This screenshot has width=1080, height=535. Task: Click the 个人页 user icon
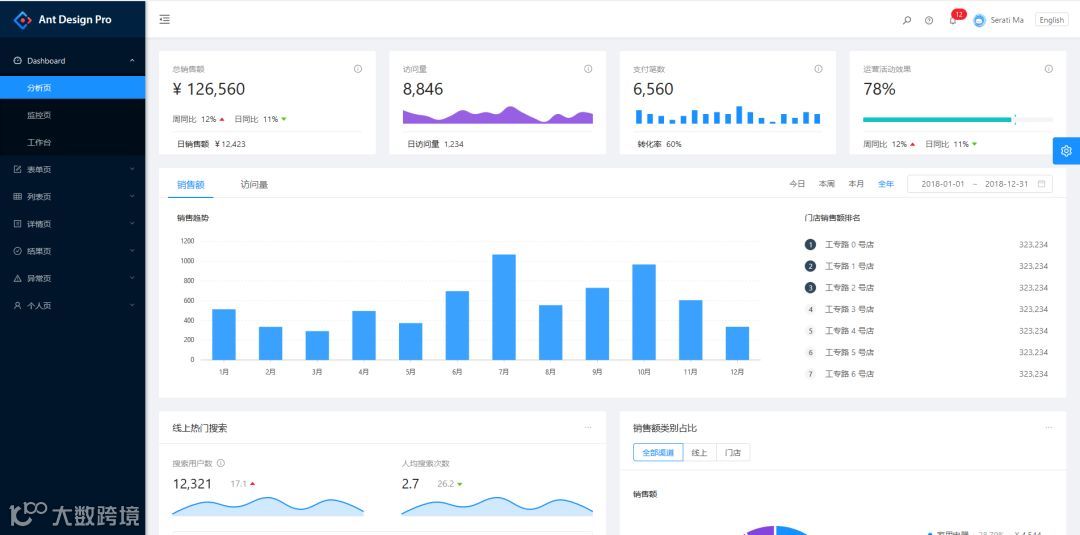pos(18,305)
